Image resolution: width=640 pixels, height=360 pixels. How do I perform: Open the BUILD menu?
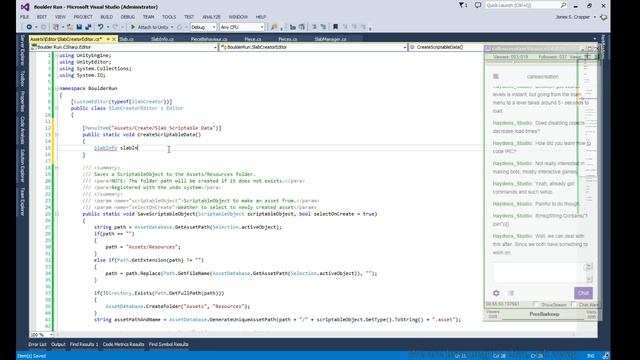(107, 17)
